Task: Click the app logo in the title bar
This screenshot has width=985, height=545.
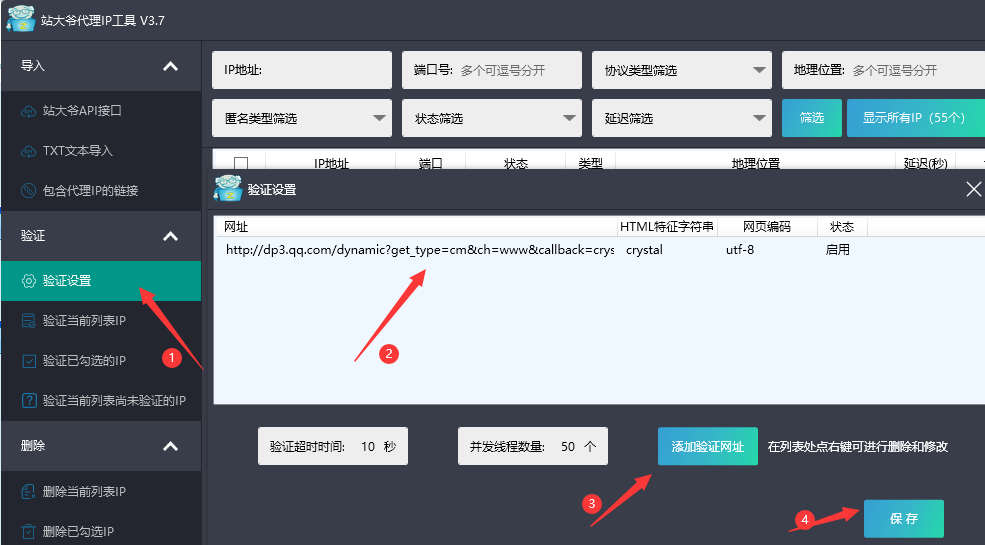Action: pyautogui.click(x=21, y=18)
